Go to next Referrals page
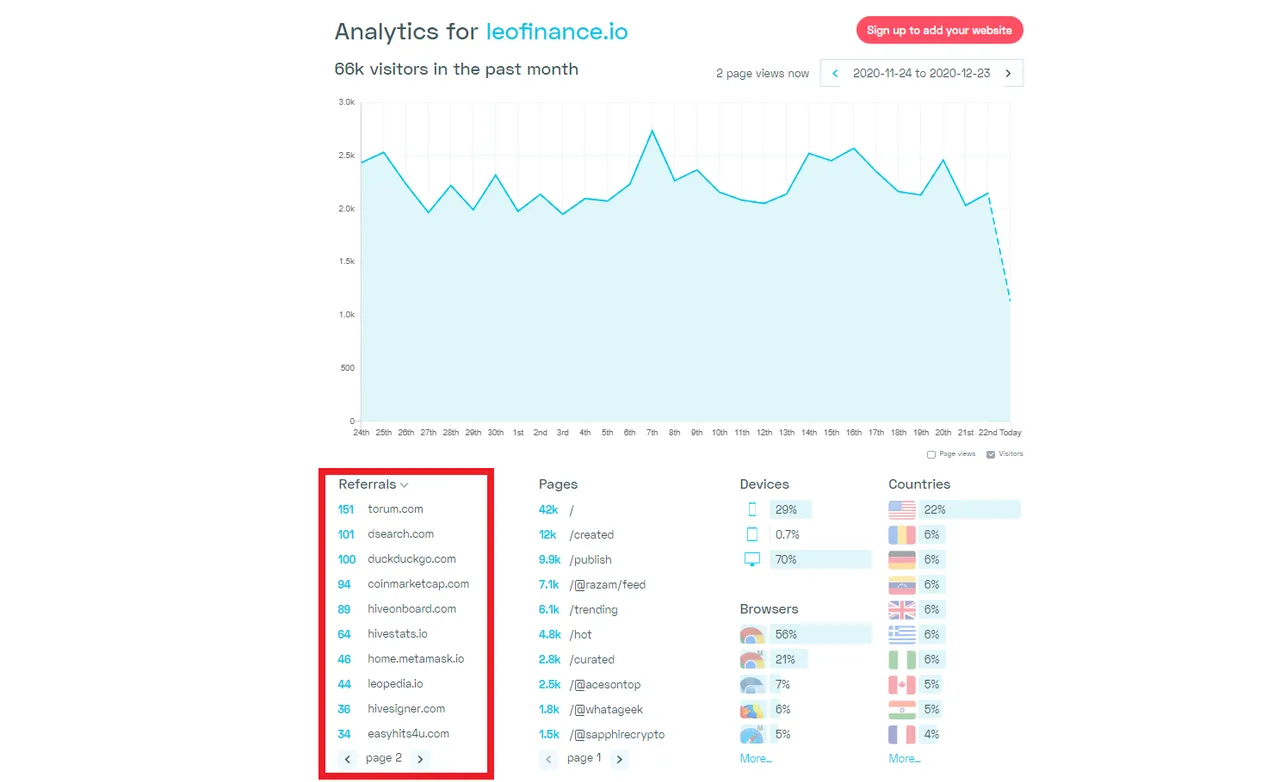This screenshot has width=1280, height=782. pos(420,759)
